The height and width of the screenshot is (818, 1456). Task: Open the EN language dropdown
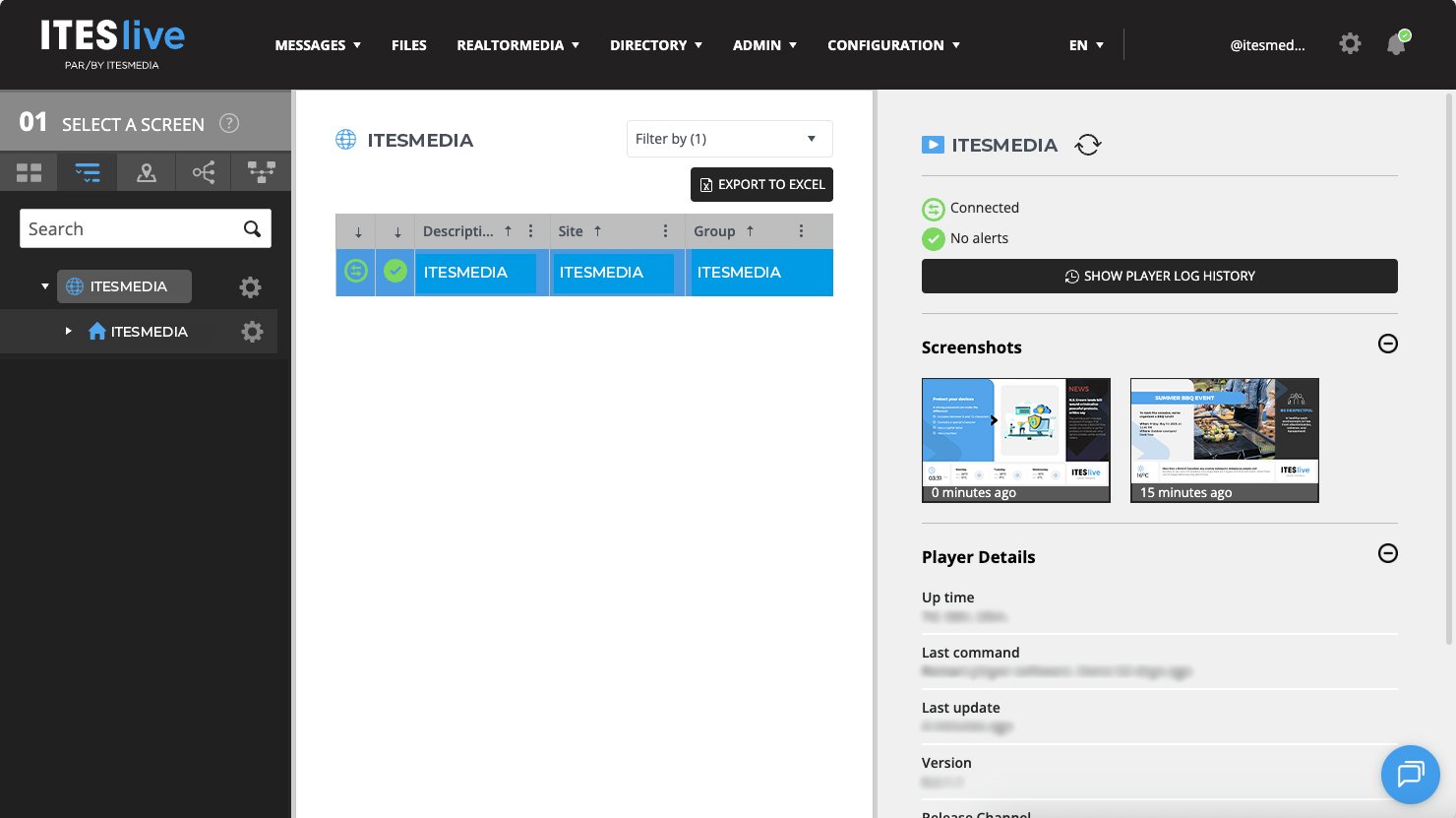[1086, 45]
